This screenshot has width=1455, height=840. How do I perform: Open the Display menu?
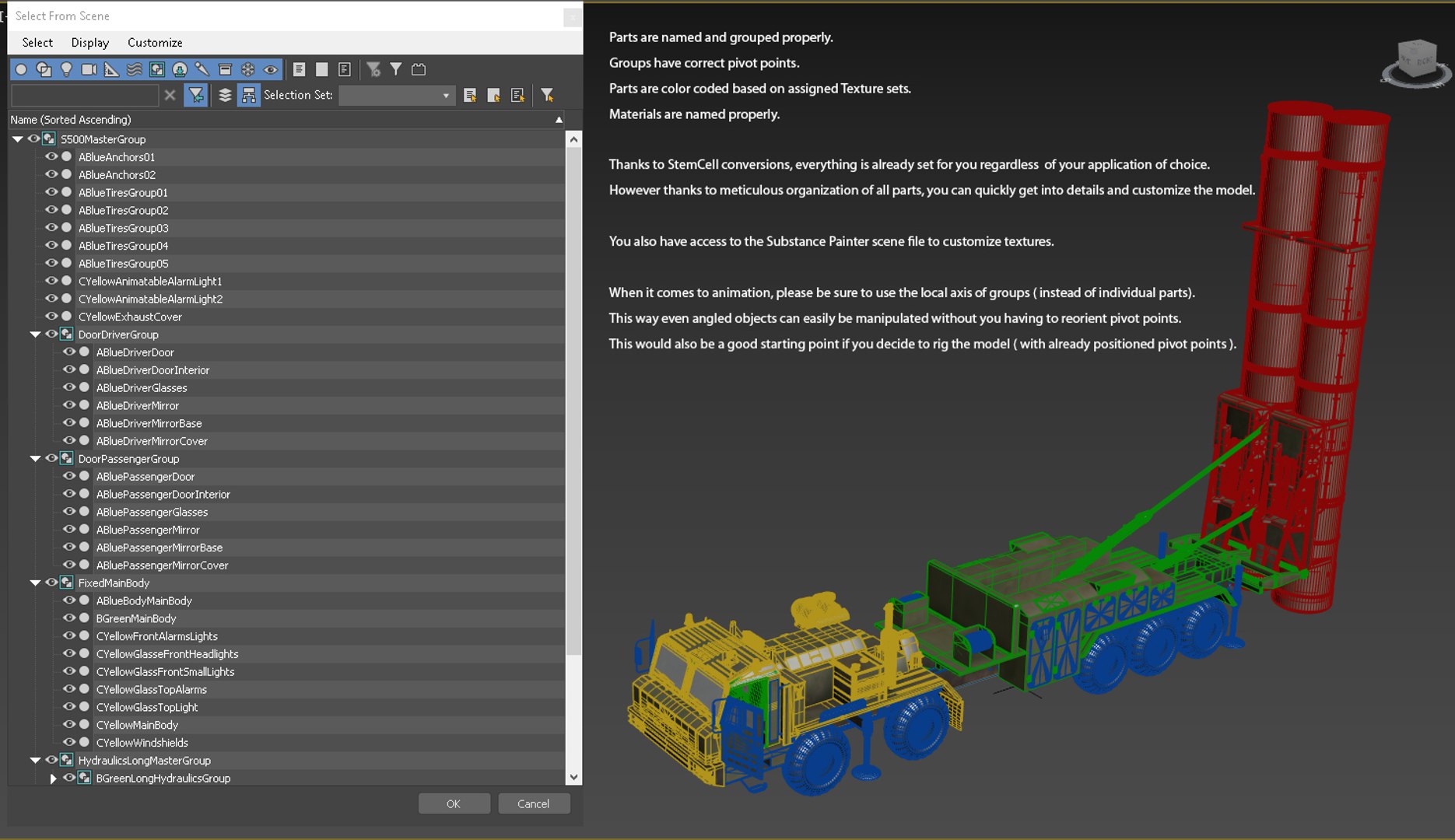point(90,43)
